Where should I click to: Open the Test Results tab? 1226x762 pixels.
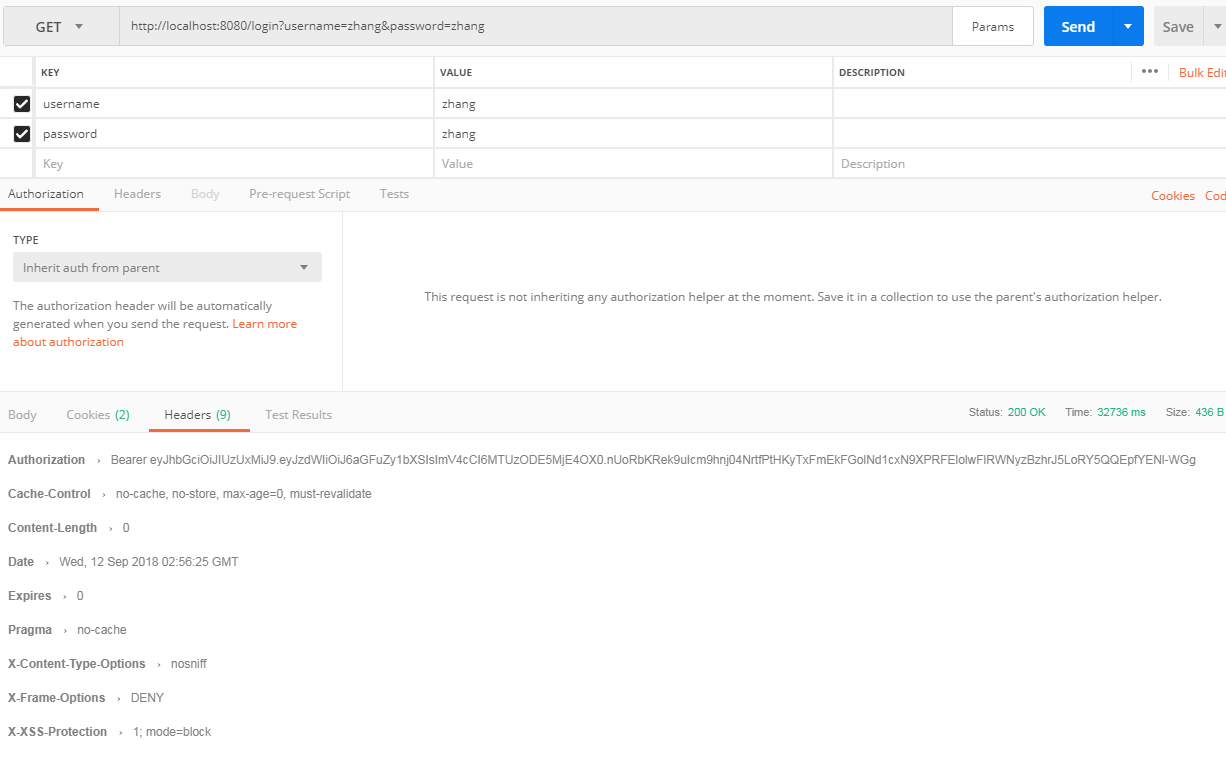(x=298, y=414)
